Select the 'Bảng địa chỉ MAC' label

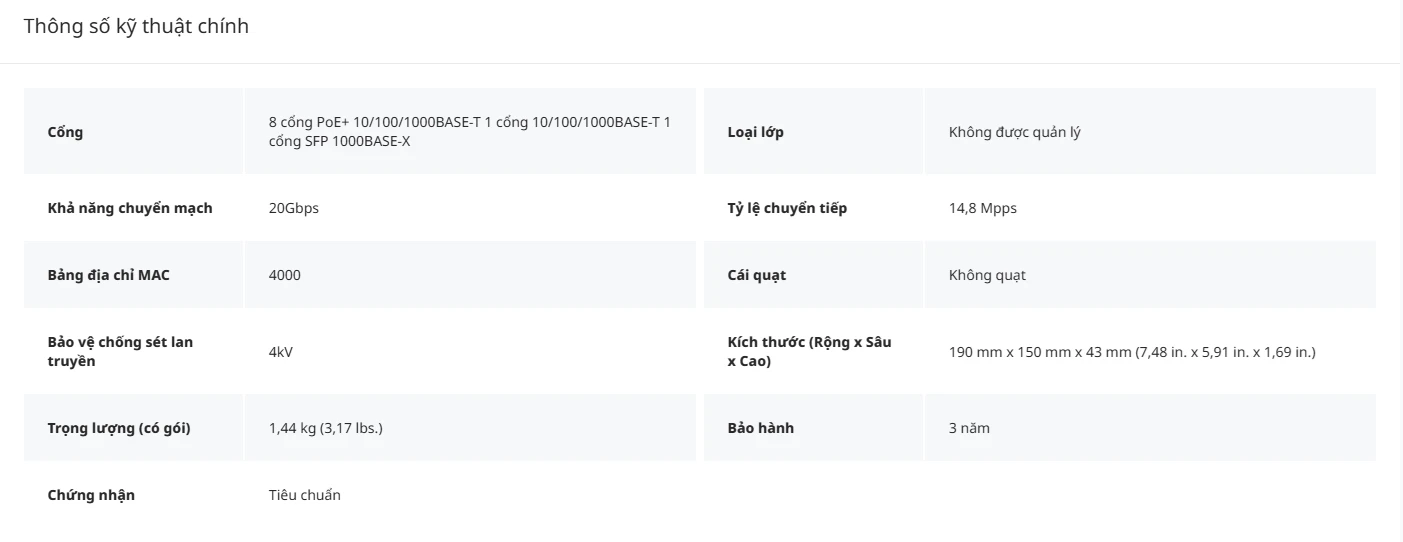tap(109, 275)
